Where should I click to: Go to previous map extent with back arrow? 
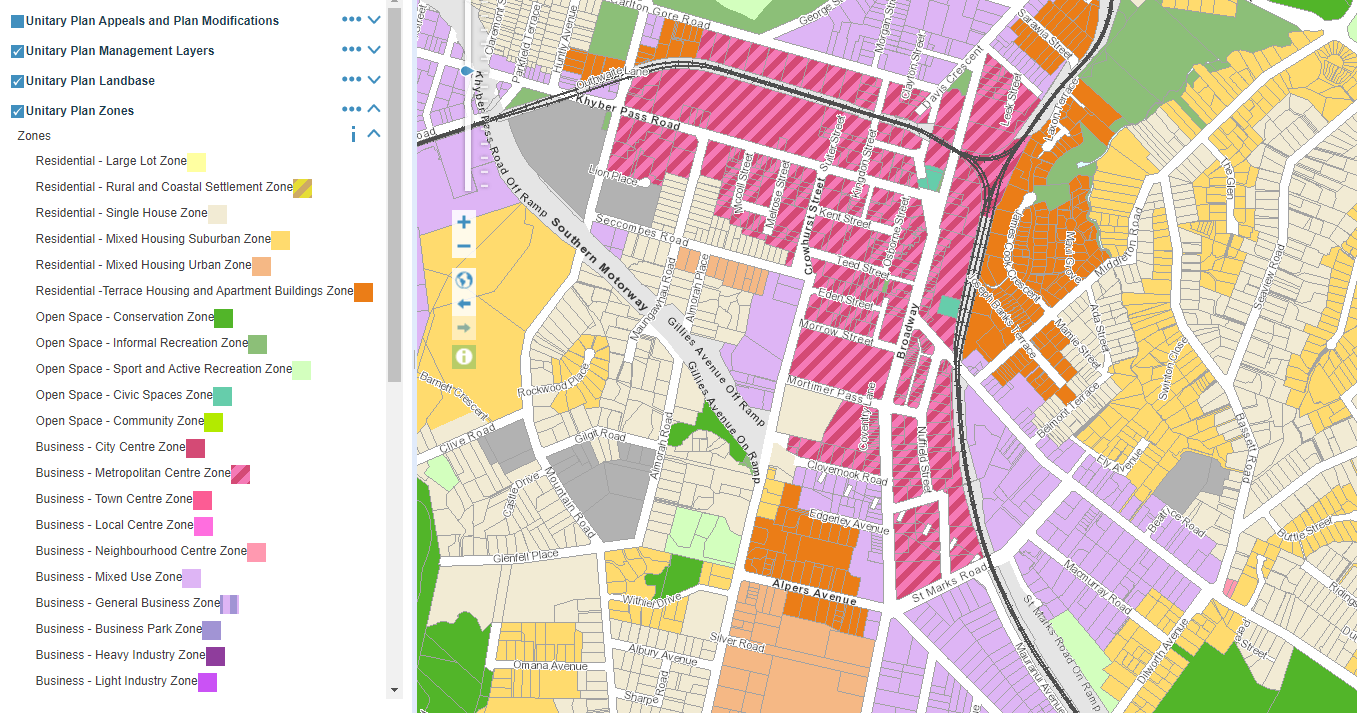[x=463, y=303]
